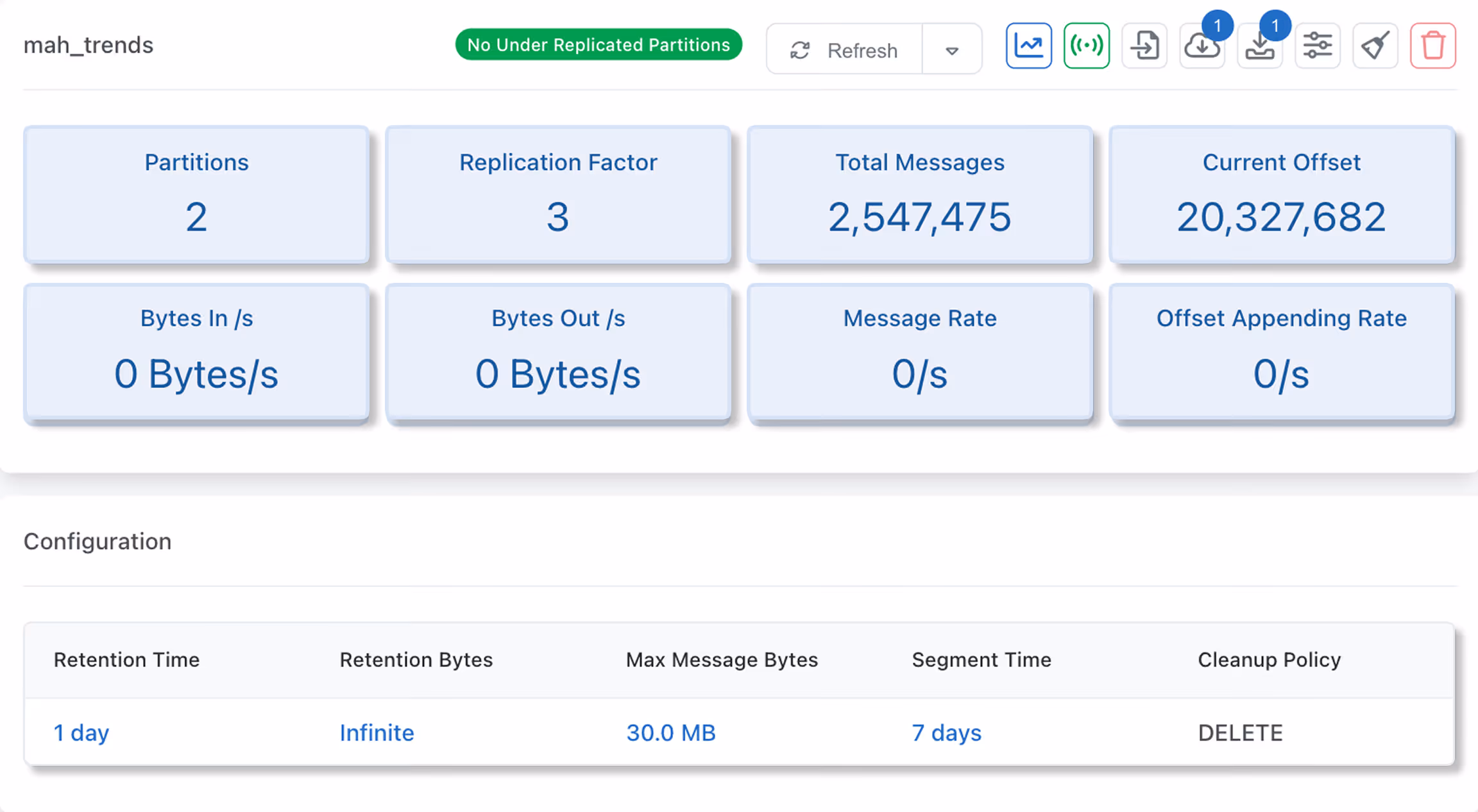Click the cloud download icon
This screenshot has height=812, width=1478.
click(x=1202, y=46)
